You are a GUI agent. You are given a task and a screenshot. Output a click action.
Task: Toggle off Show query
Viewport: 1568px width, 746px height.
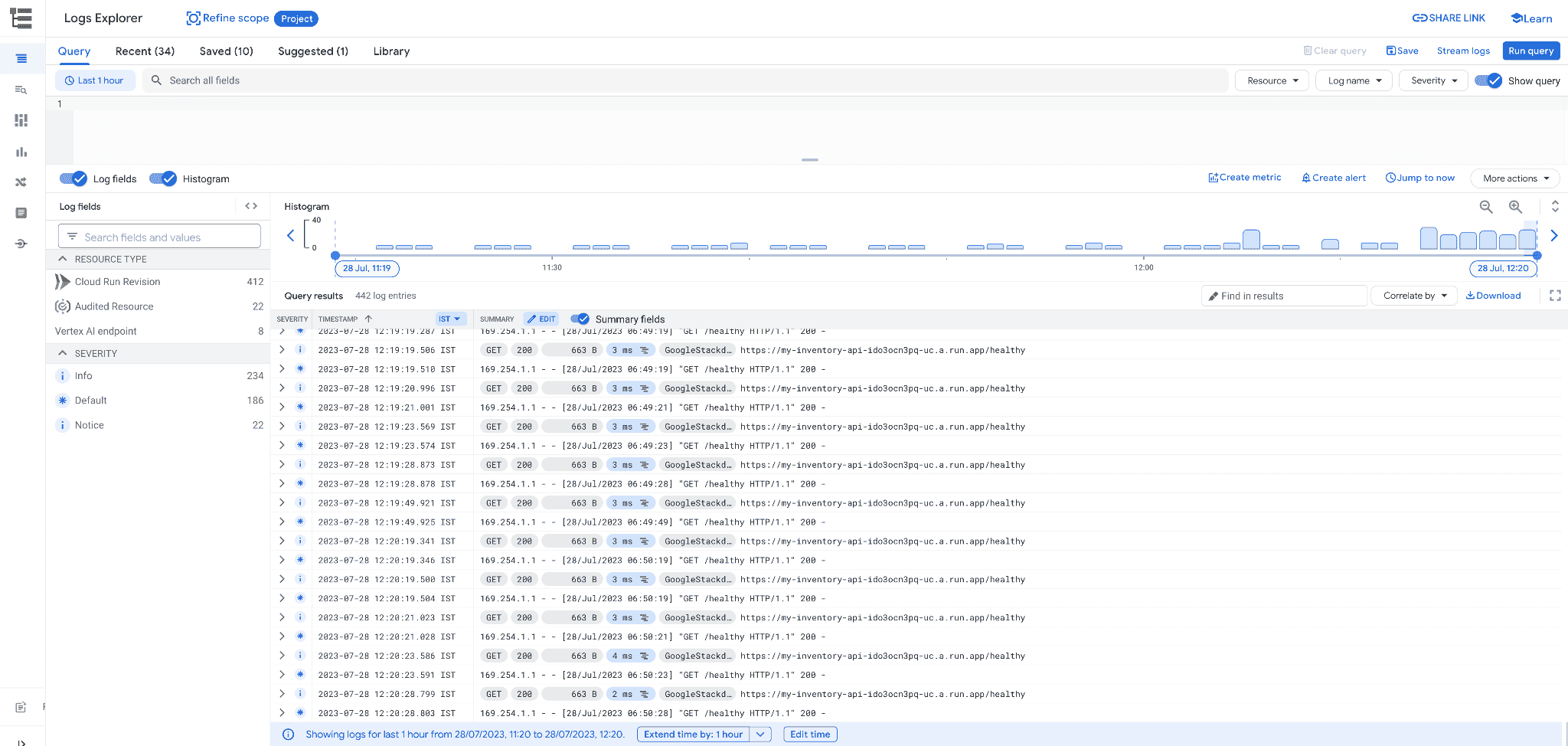coord(1489,80)
